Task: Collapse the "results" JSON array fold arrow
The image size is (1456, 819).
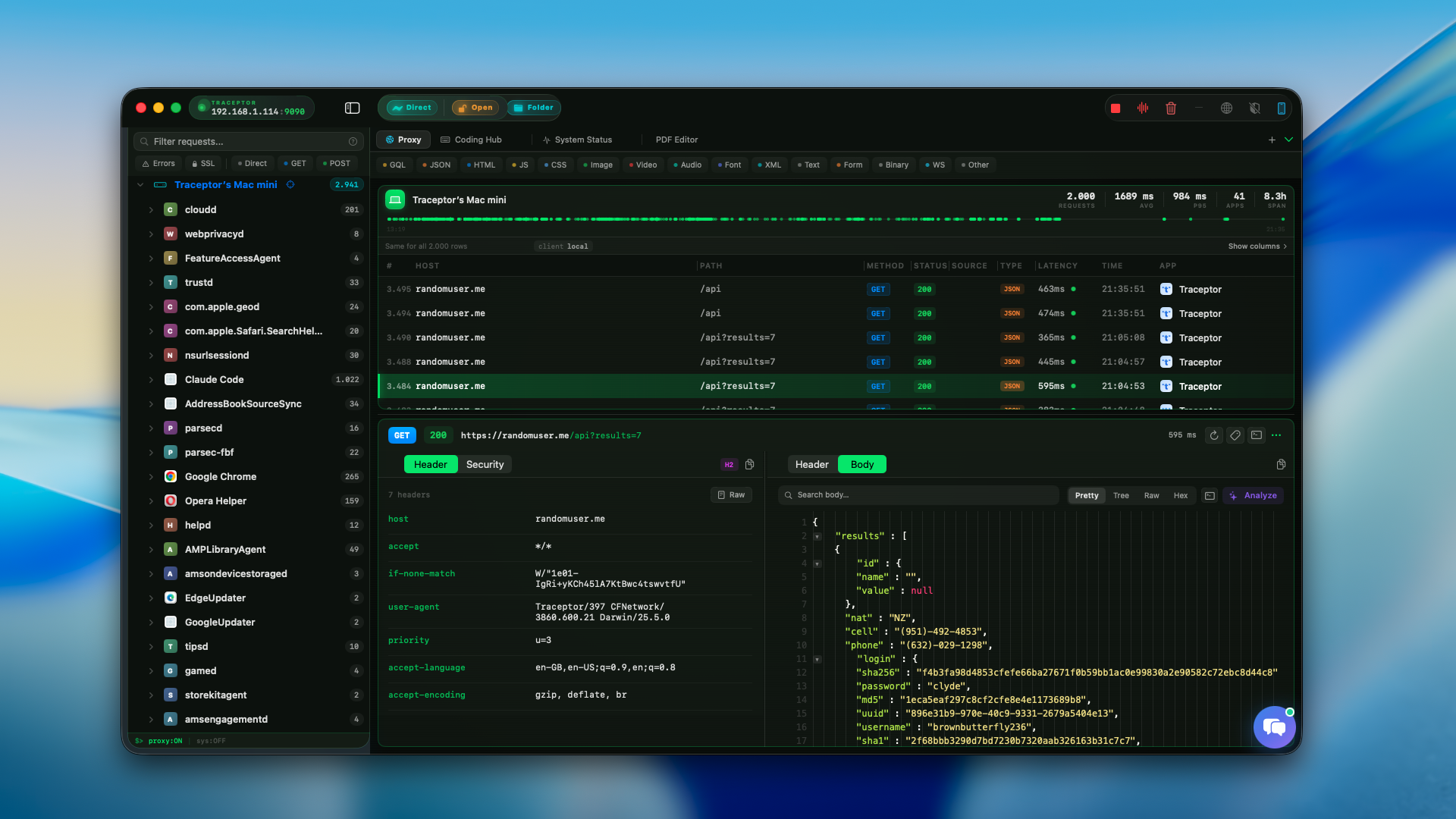Action: (x=817, y=537)
